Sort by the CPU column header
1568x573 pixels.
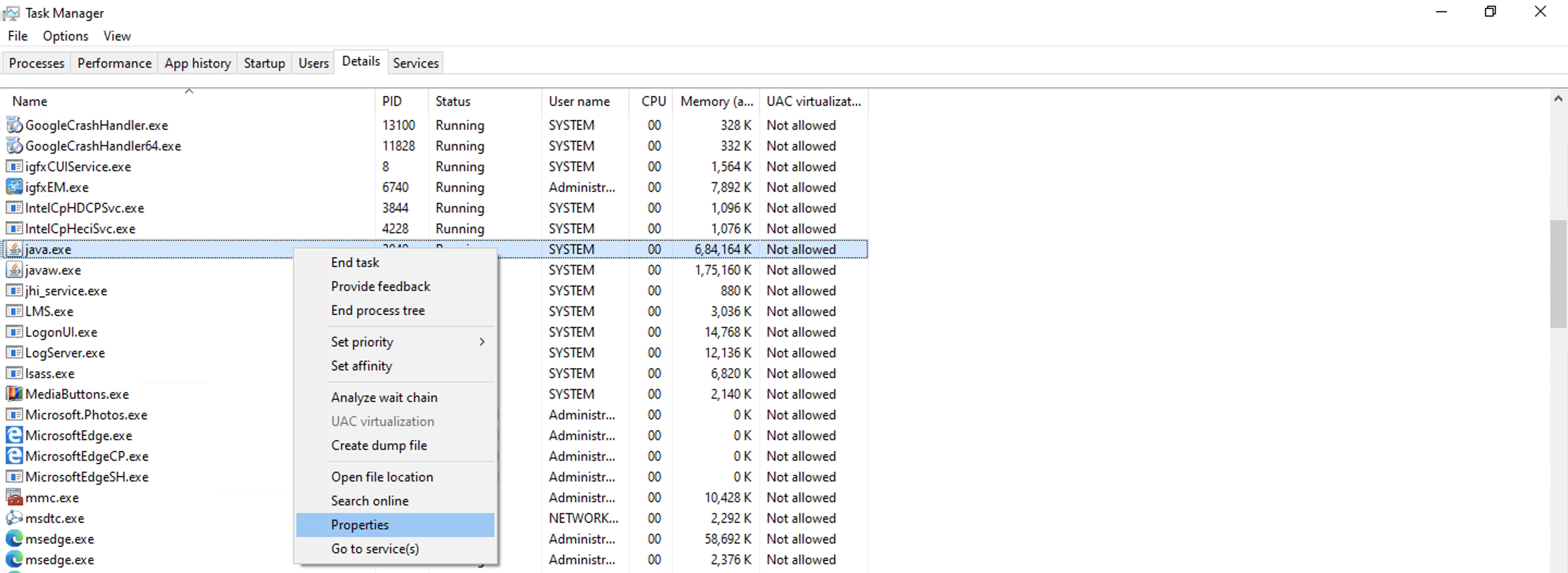[651, 101]
